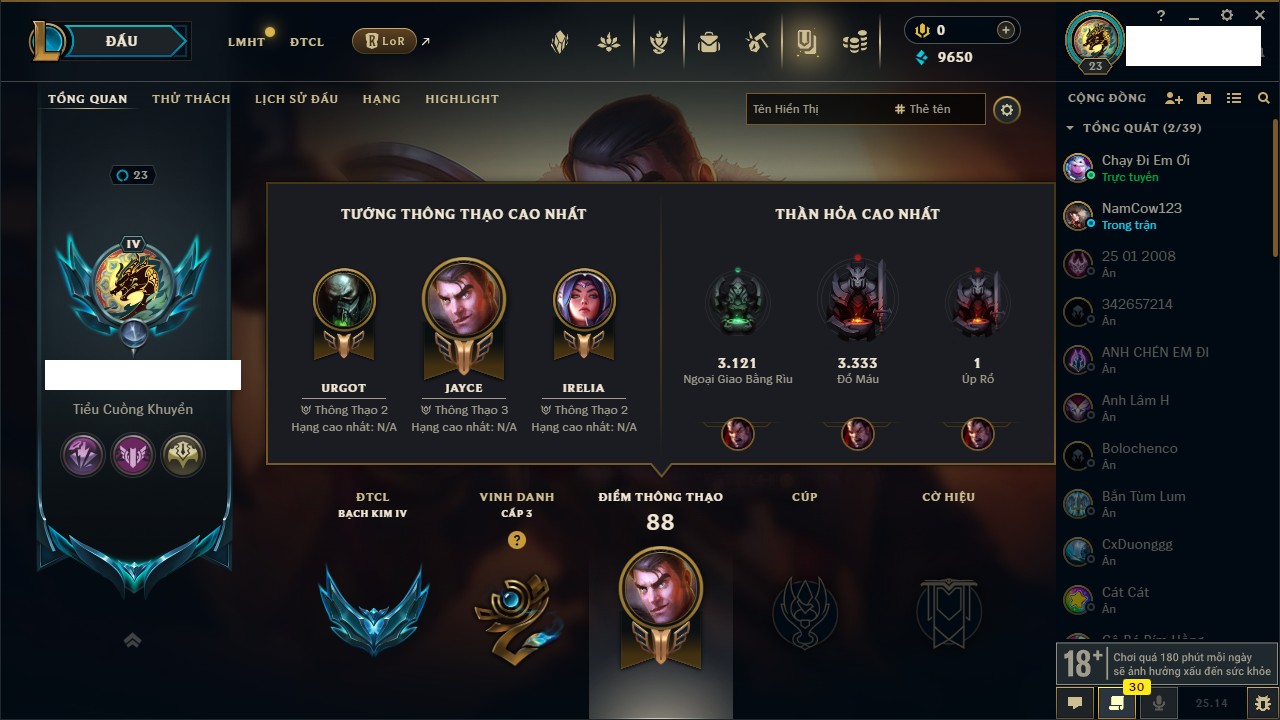
Task: Click the ĐẤU play button
Action: tap(122, 41)
